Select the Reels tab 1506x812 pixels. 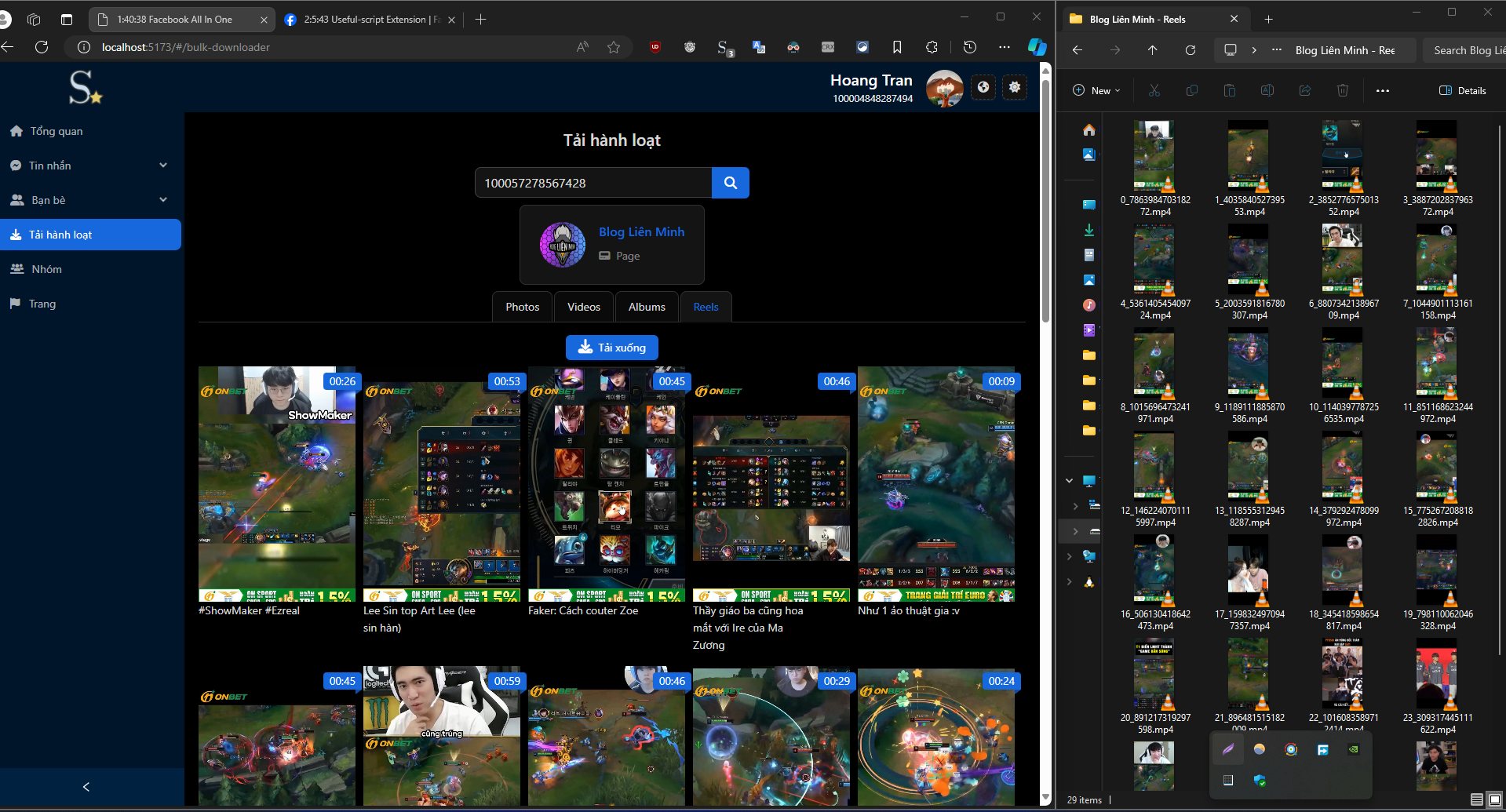(x=706, y=307)
